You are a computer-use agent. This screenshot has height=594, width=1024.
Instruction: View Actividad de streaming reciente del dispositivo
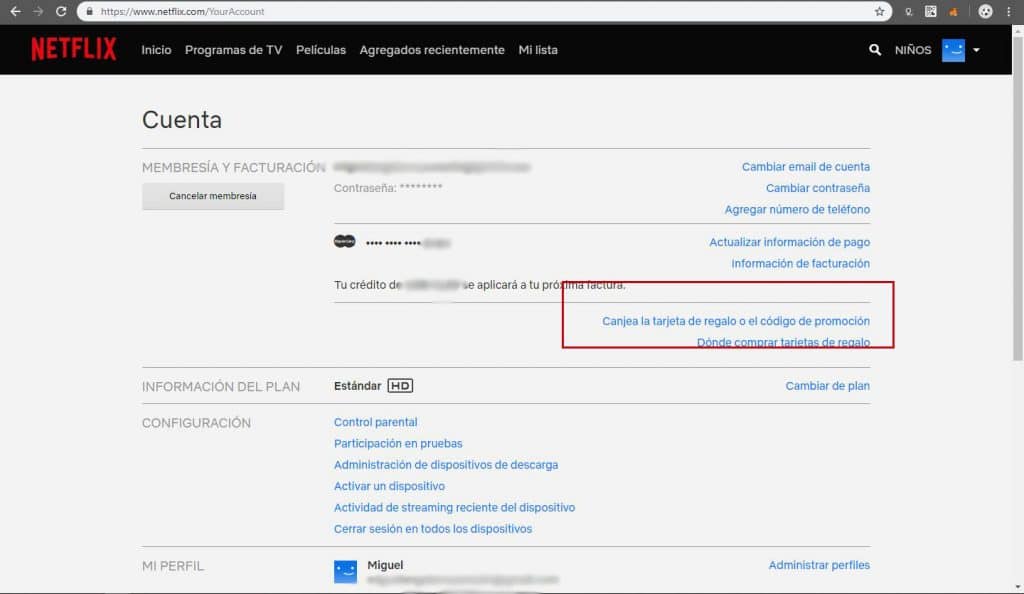pyautogui.click(x=455, y=507)
